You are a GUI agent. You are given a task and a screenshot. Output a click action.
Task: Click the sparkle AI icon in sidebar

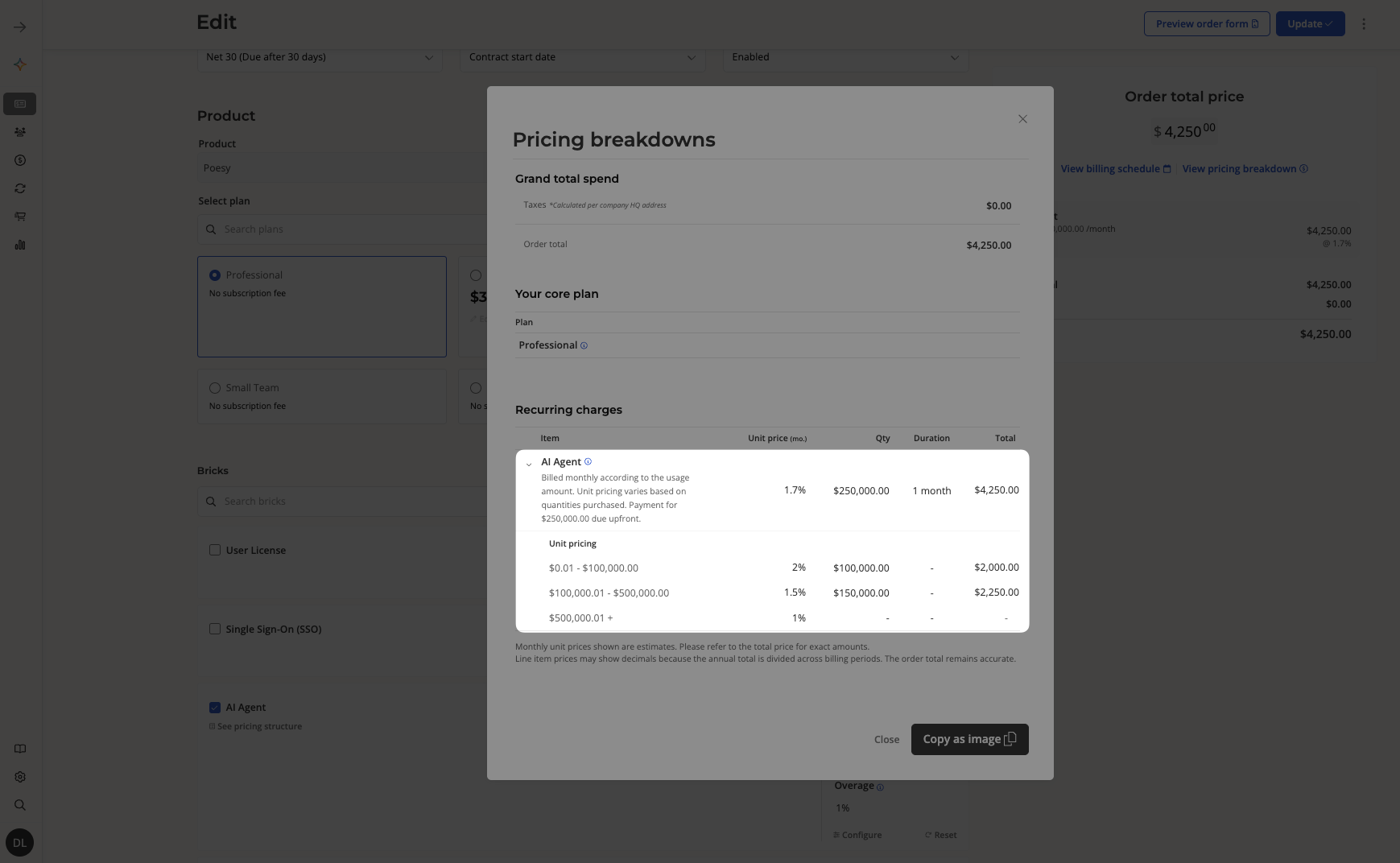[x=20, y=64]
